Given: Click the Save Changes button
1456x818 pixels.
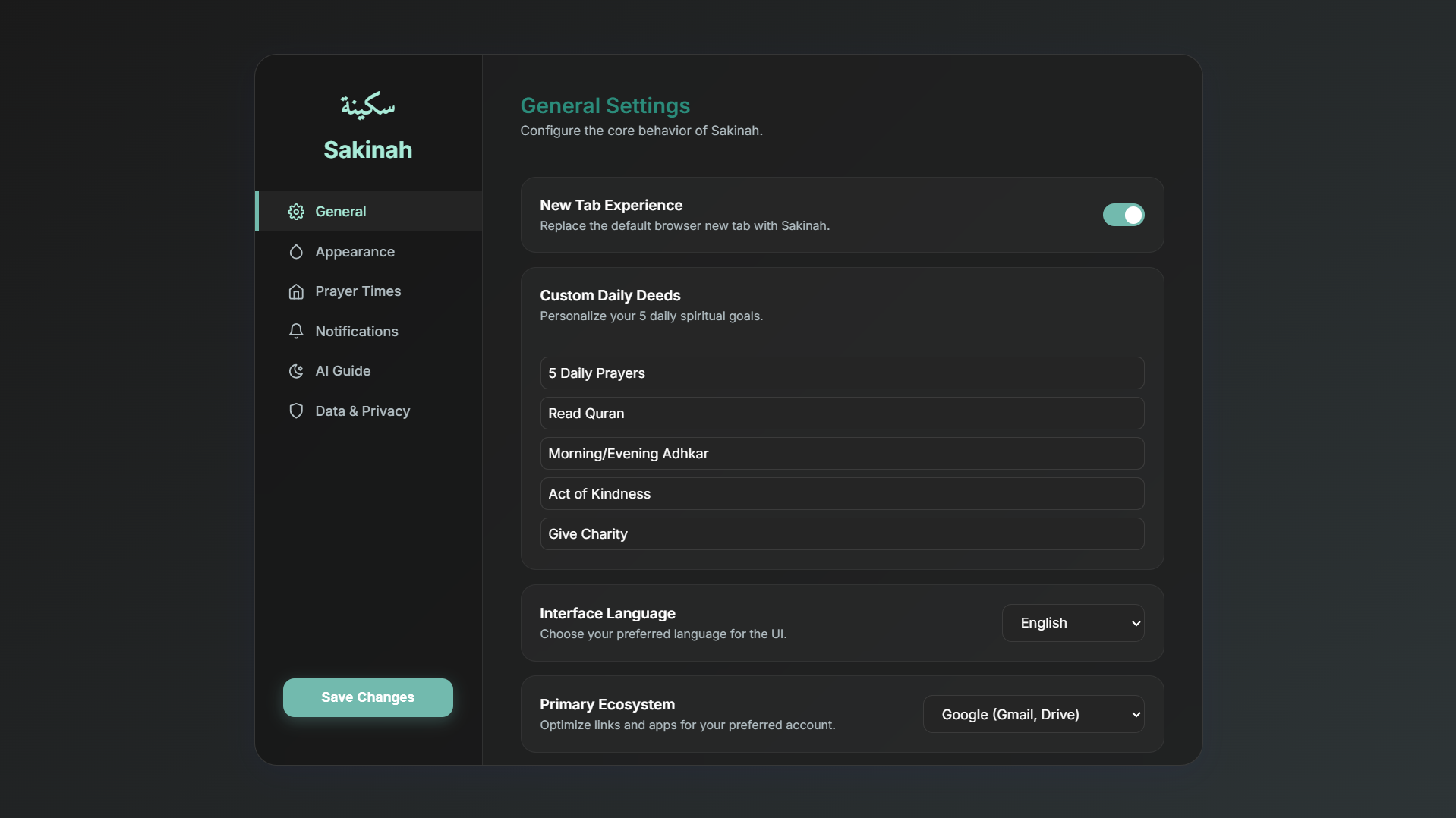Looking at the screenshot, I should [367, 697].
